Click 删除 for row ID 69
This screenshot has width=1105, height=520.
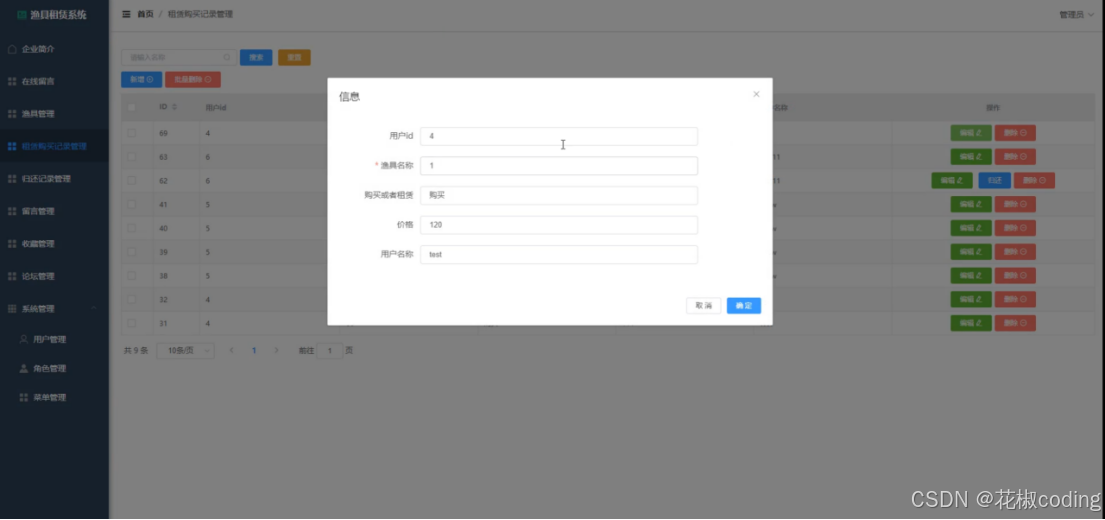1015,133
